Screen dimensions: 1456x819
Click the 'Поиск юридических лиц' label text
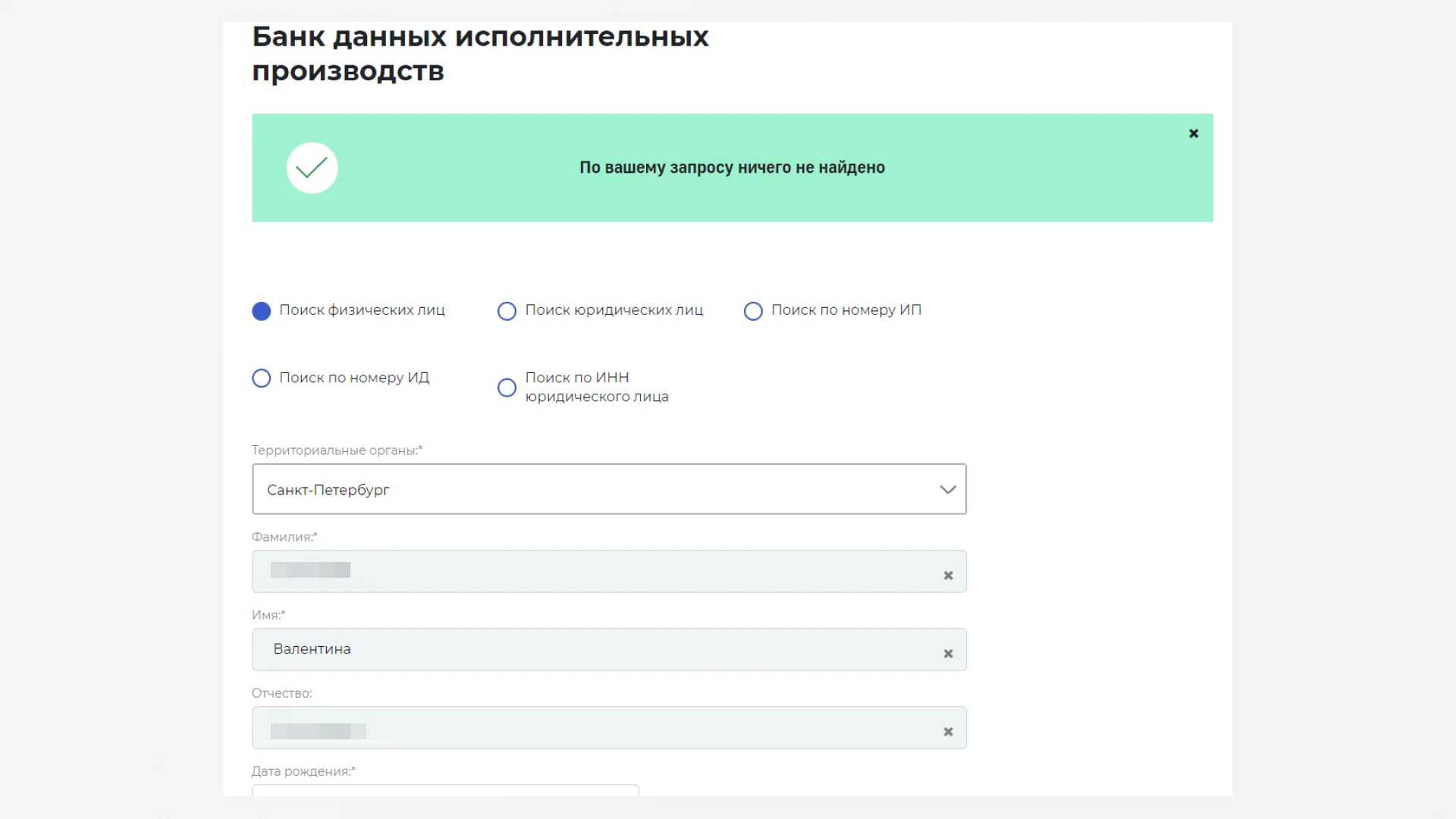pos(614,310)
